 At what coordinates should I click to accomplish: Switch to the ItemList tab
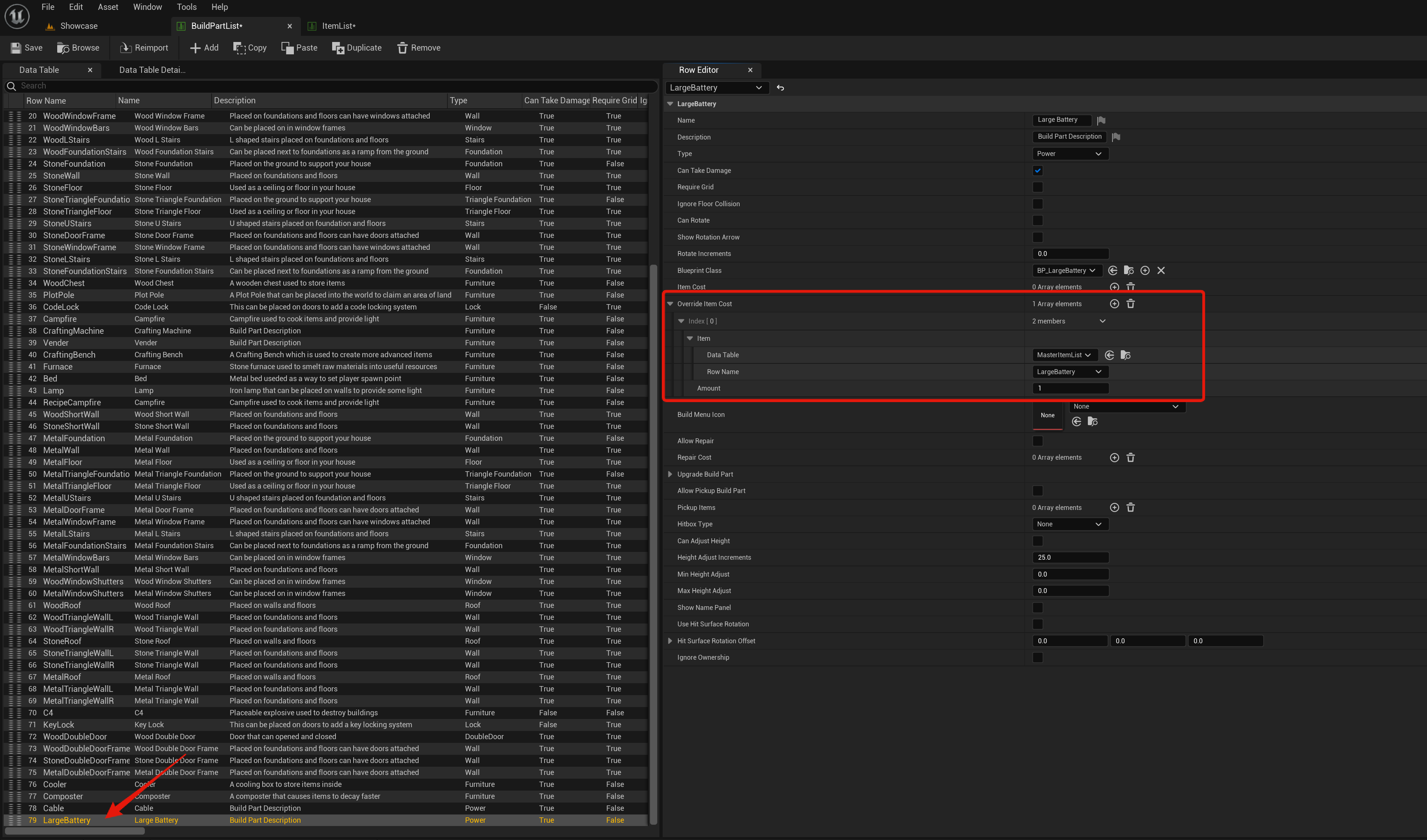click(338, 26)
